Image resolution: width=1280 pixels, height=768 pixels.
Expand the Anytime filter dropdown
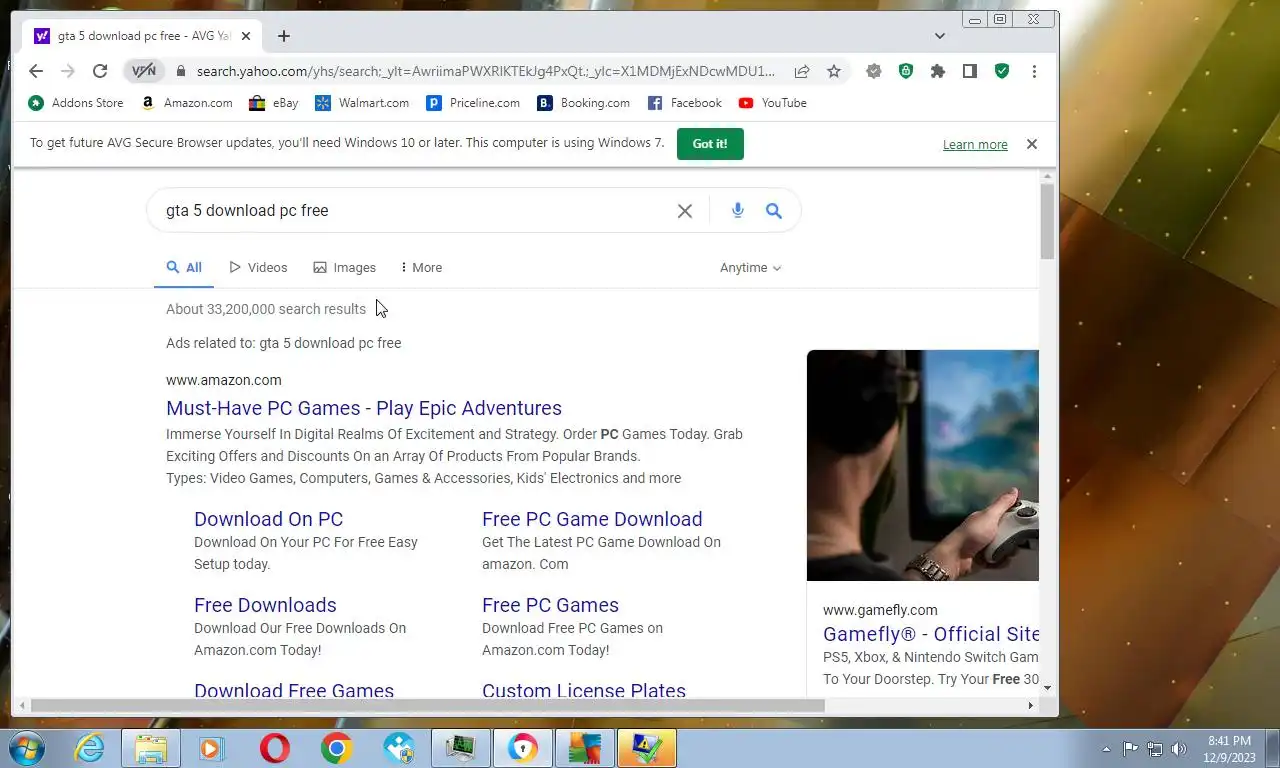coord(750,267)
